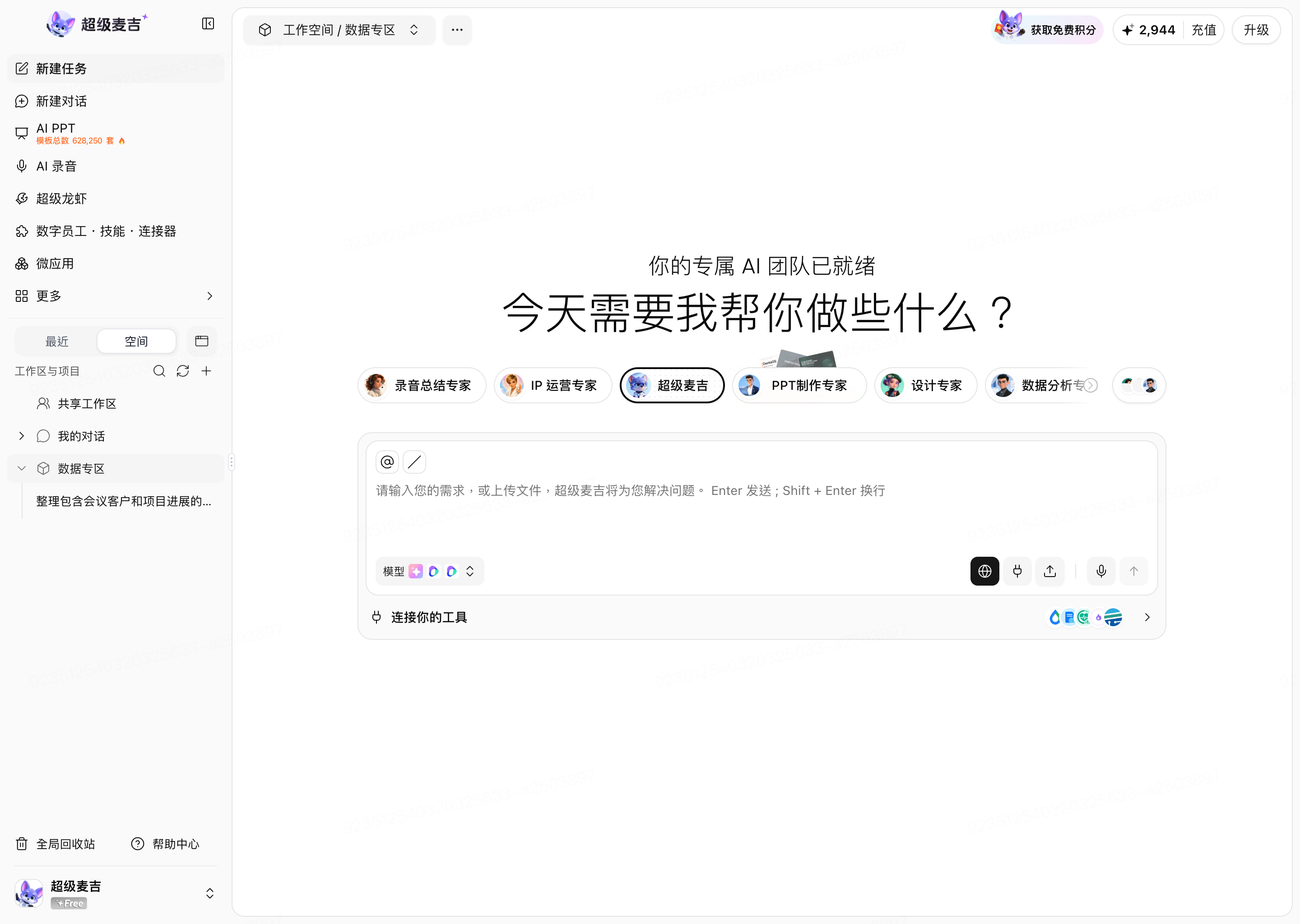Screen dimensions: 1300x924
Task: Toggle the globe web search button
Action: pos(984,571)
